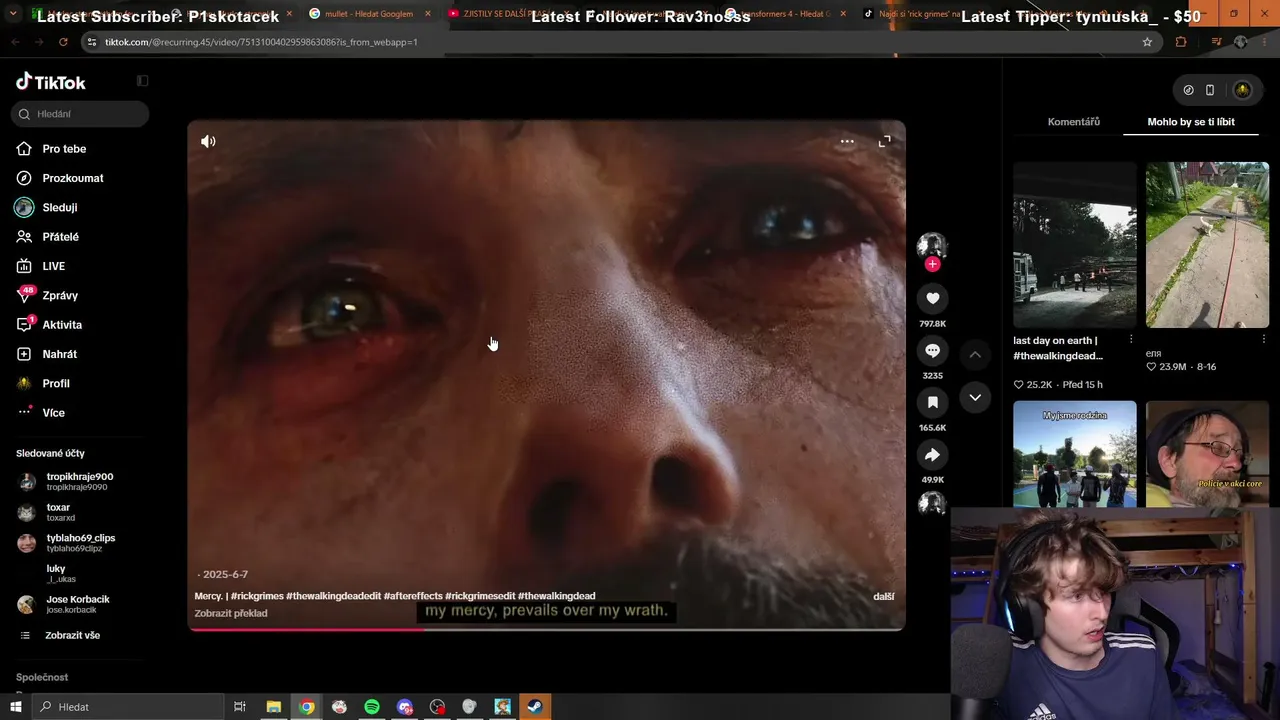This screenshot has height=720, width=1280.
Task: Open the video three-dot options menu
Action: [x=847, y=141]
